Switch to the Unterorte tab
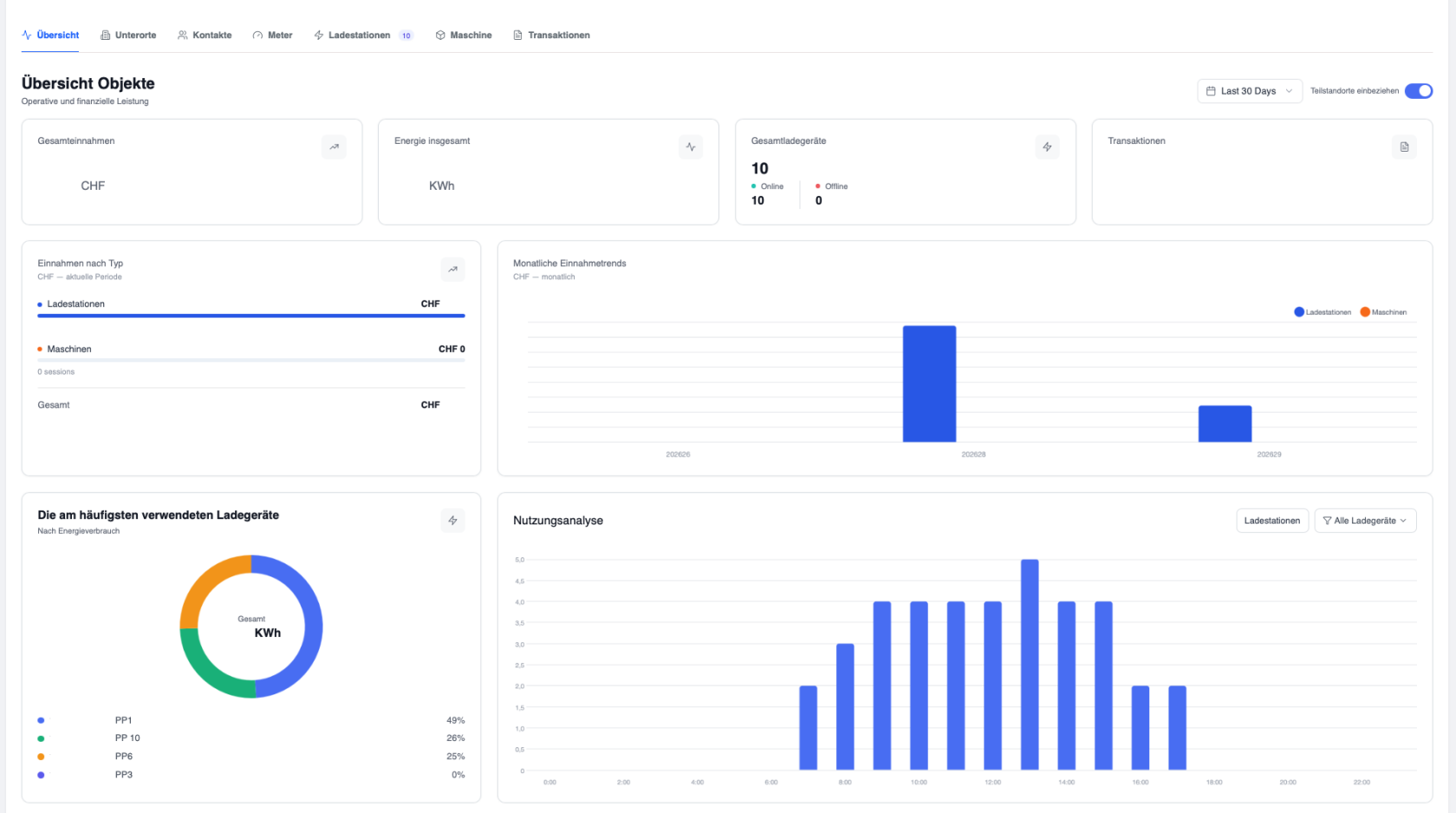Viewport: 1456px width, 813px height. 128,36
